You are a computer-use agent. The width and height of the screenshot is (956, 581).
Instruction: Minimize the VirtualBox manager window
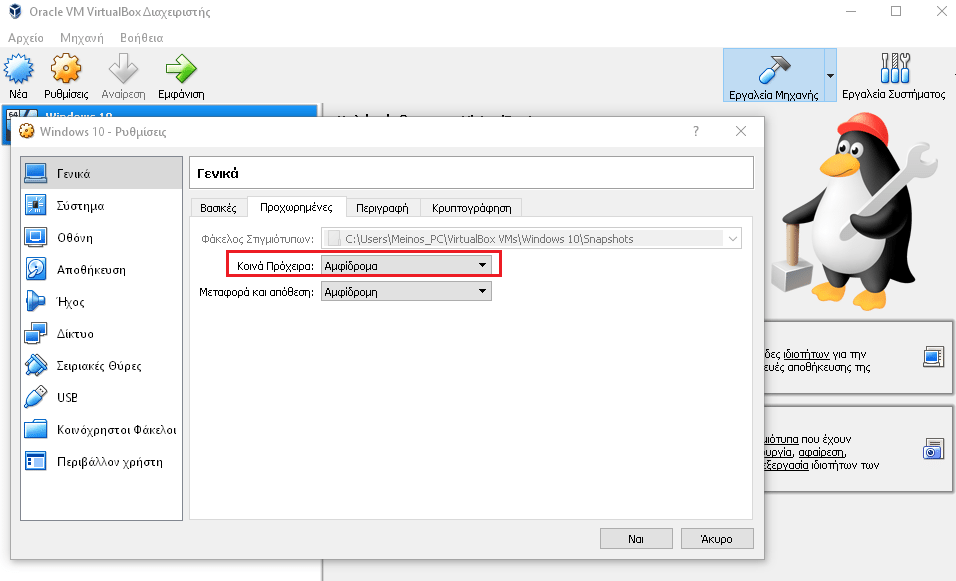(851, 12)
